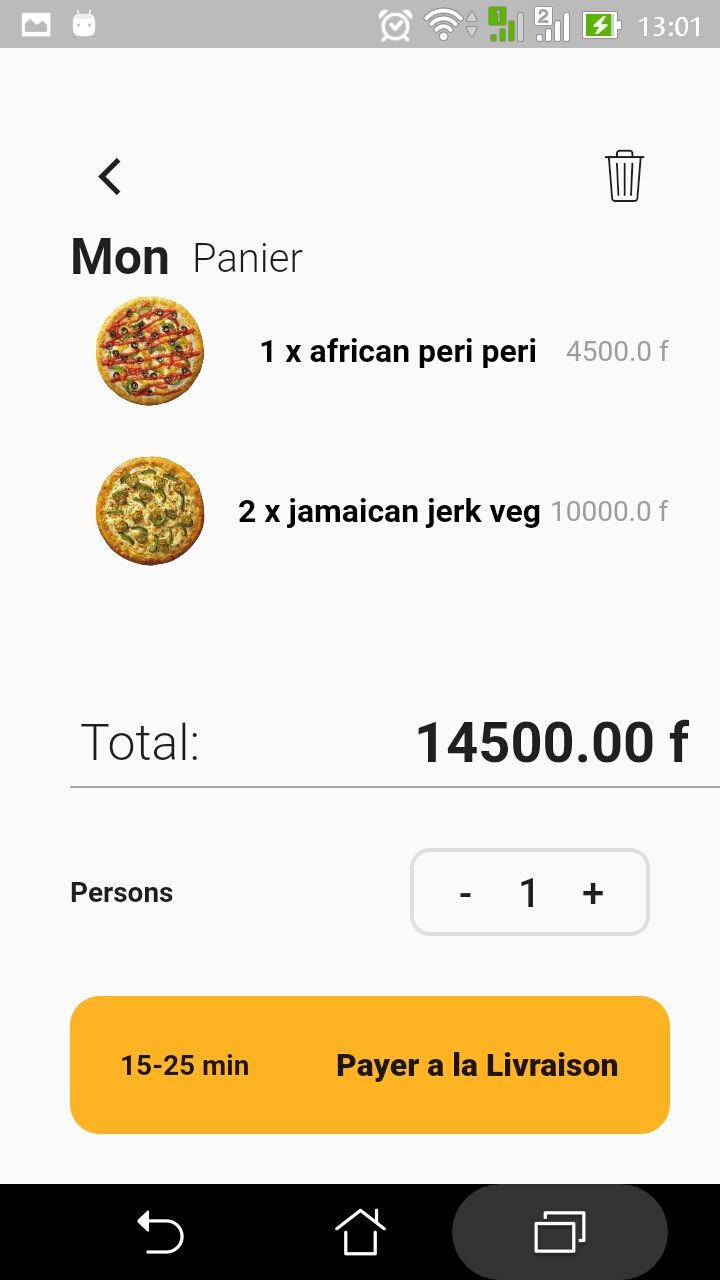
Task: Select the 2 x jamaican jerk veg item
Action: click(389, 511)
